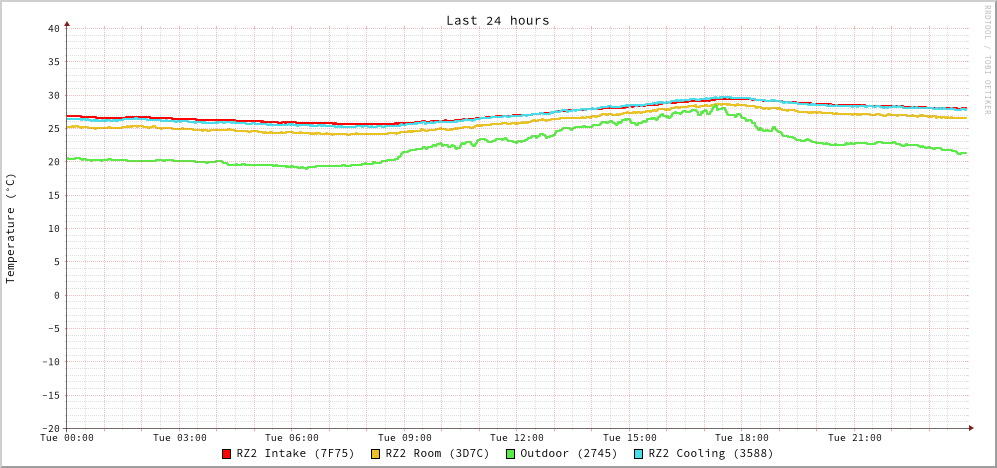
Task: Select the Outdoor (2745) legend label
Action: point(568,454)
